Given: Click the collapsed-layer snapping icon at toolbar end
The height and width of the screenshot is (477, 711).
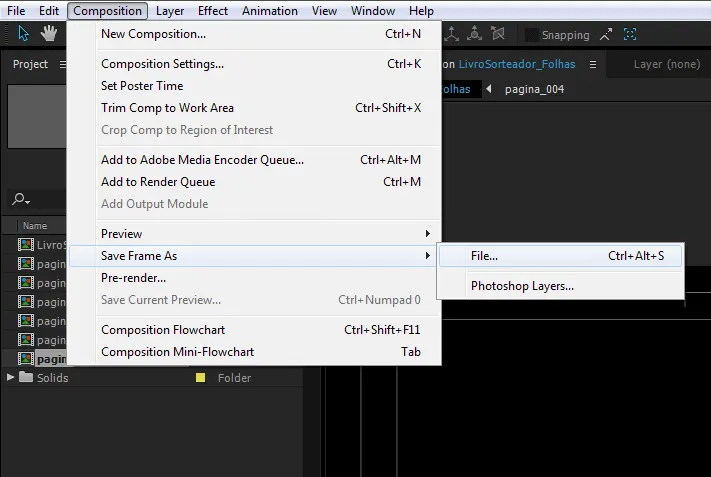Looking at the screenshot, I should tap(630, 34).
